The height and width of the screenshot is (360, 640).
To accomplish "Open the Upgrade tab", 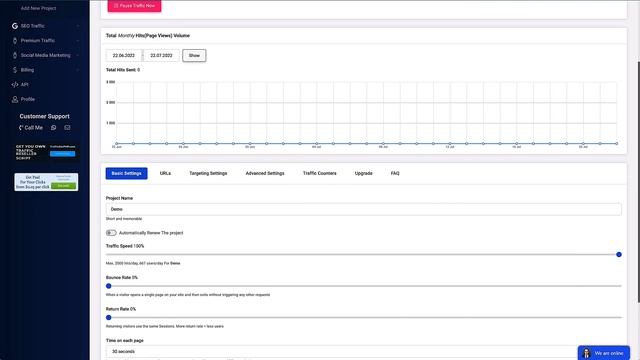I will point(363,173).
